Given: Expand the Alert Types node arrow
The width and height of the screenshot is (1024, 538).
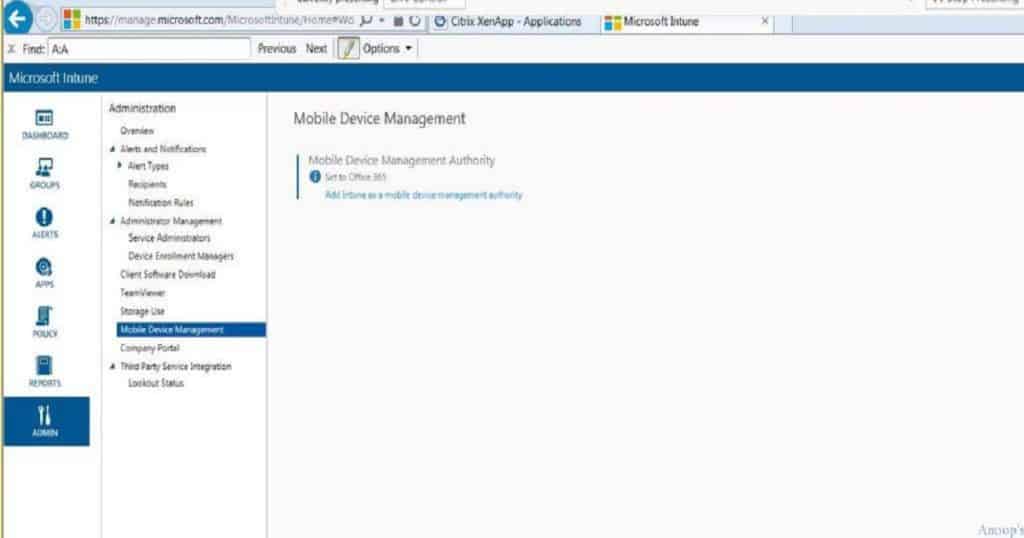Looking at the screenshot, I should [x=120, y=166].
